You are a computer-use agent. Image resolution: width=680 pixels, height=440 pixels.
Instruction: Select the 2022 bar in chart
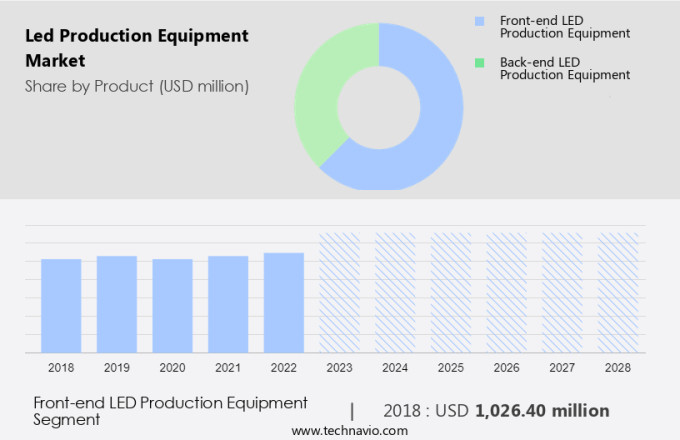pos(284,302)
